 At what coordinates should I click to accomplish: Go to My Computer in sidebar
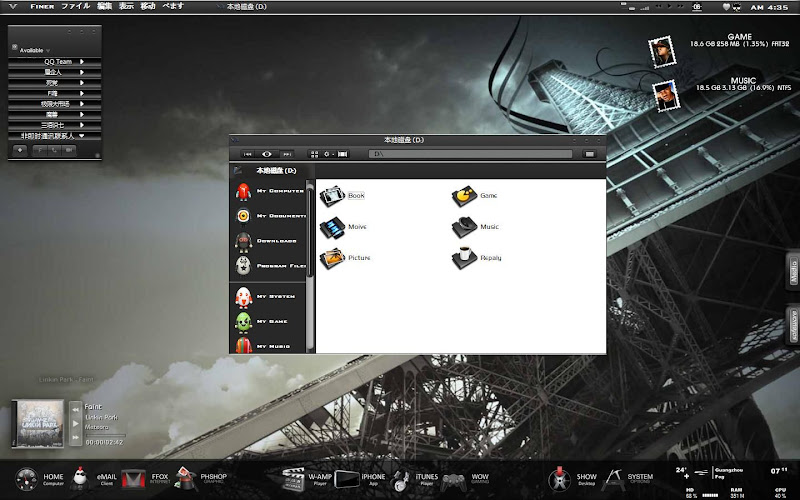click(x=271, y=190)
